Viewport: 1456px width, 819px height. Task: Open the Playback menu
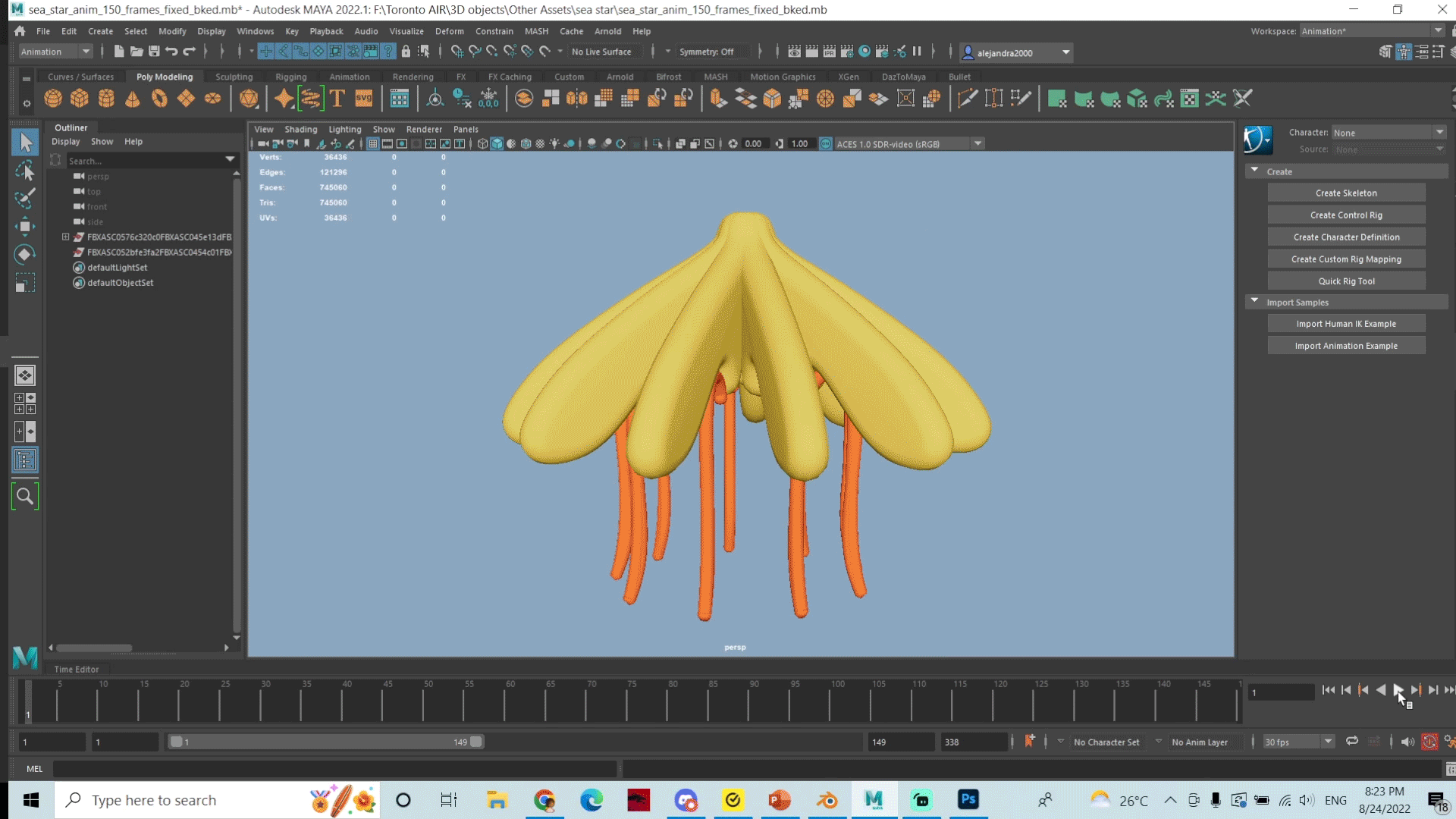click(326, 31)
